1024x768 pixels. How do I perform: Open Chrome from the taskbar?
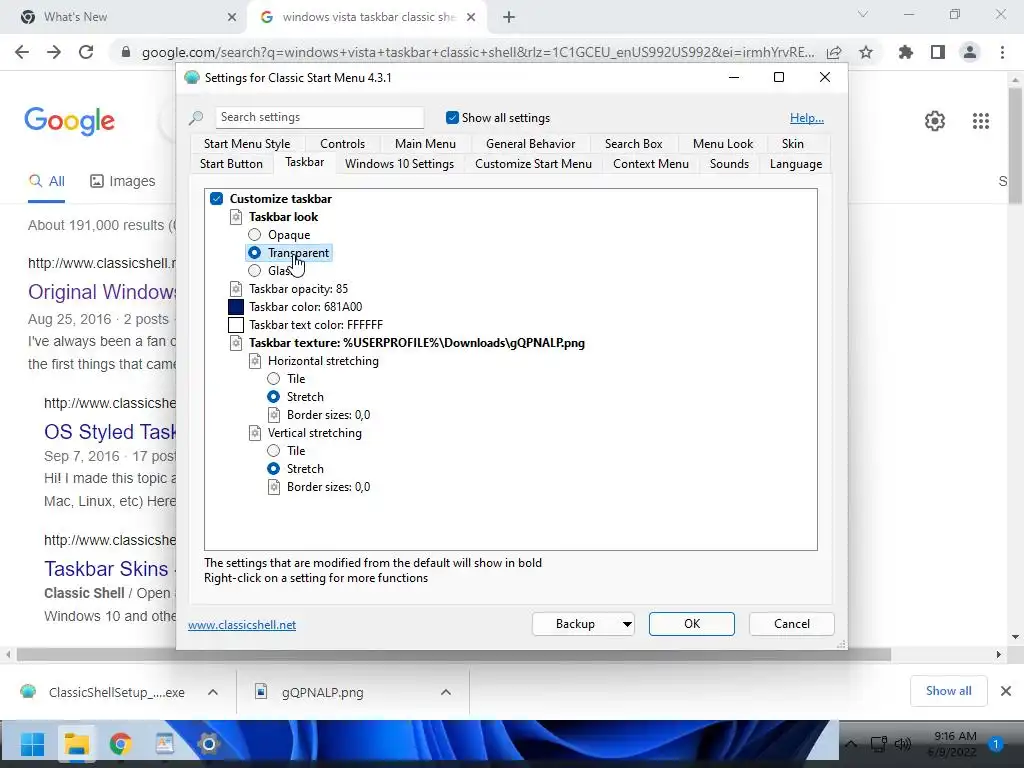(120, 744)
